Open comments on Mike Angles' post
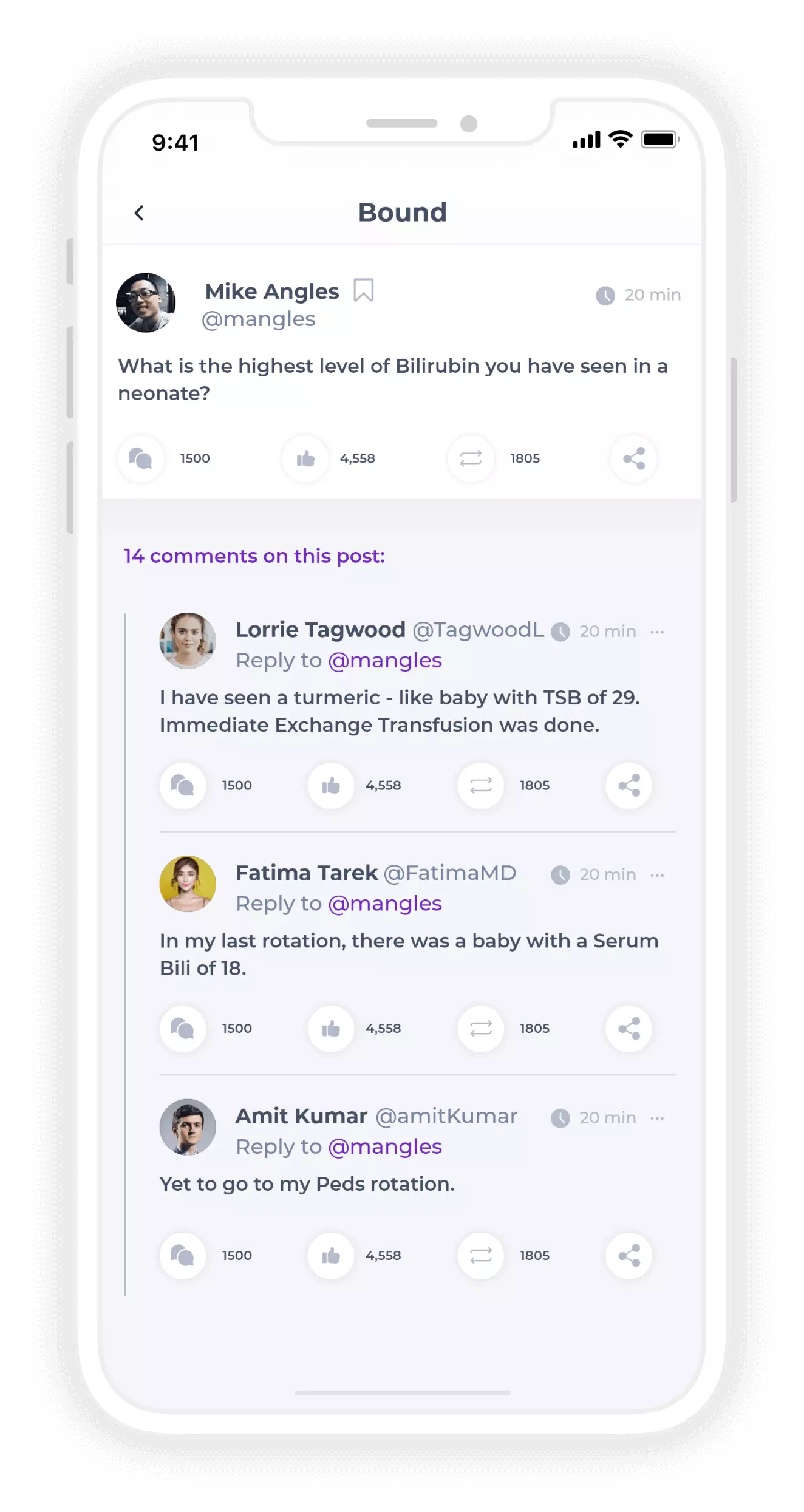Screen dimensions: 804x1512 (141, 458)
